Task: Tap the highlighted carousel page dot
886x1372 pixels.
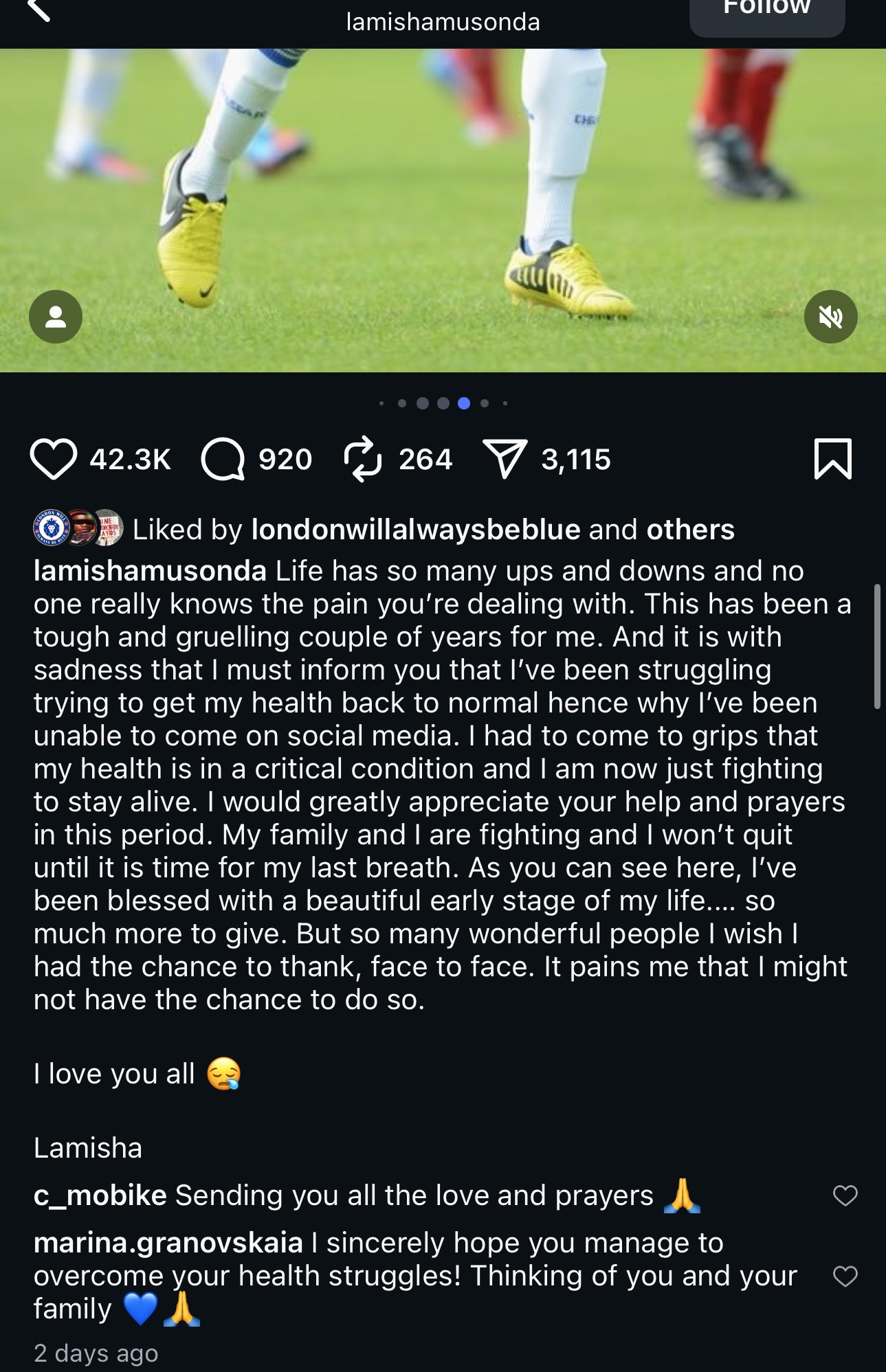Action: [x=464, y=403]
